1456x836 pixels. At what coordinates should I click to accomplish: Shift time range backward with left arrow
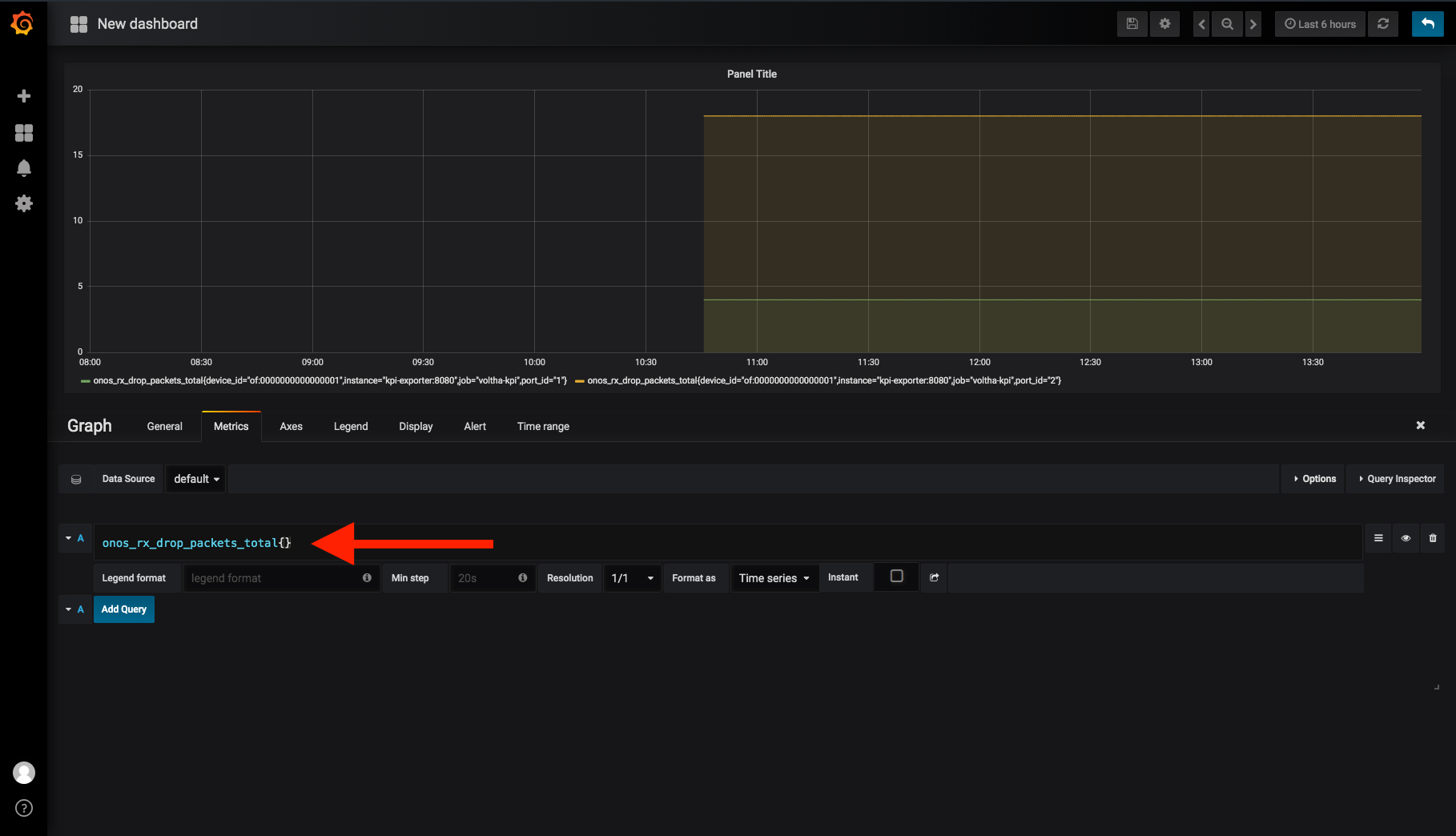tap(1201, 24)
